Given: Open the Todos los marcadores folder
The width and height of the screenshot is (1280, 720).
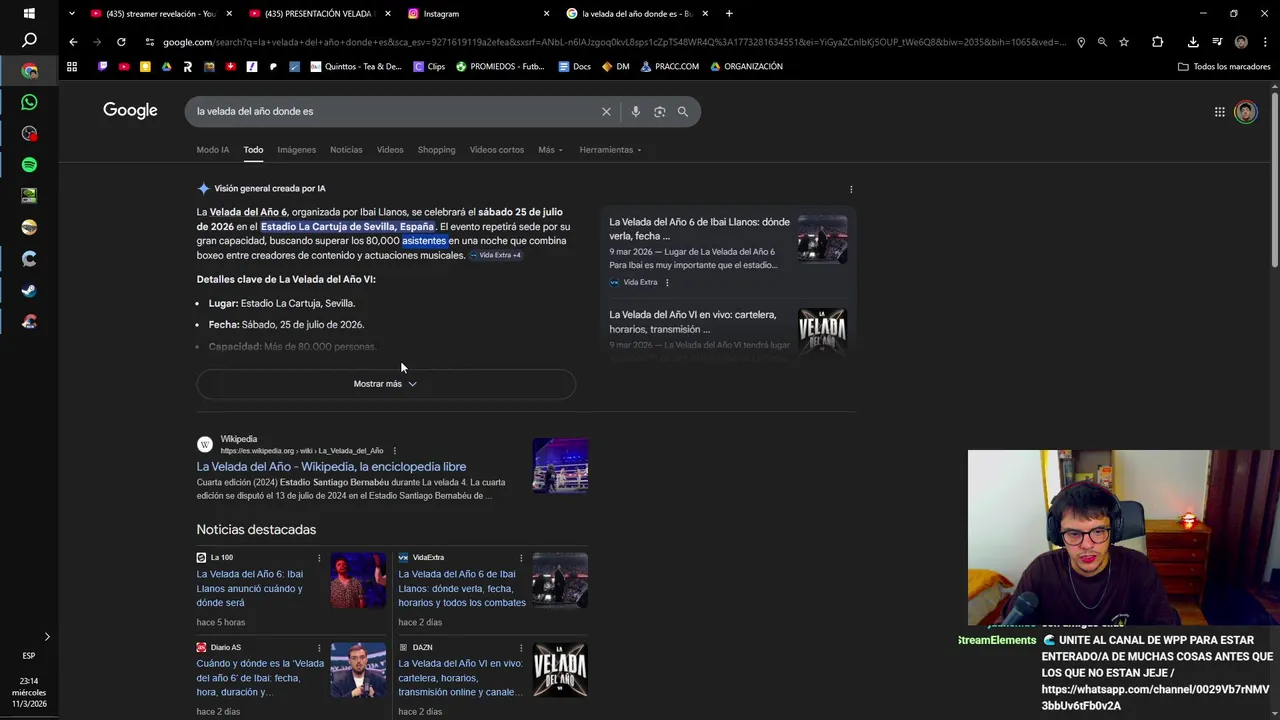Looking at the screenshot, I should [1224, 67].
